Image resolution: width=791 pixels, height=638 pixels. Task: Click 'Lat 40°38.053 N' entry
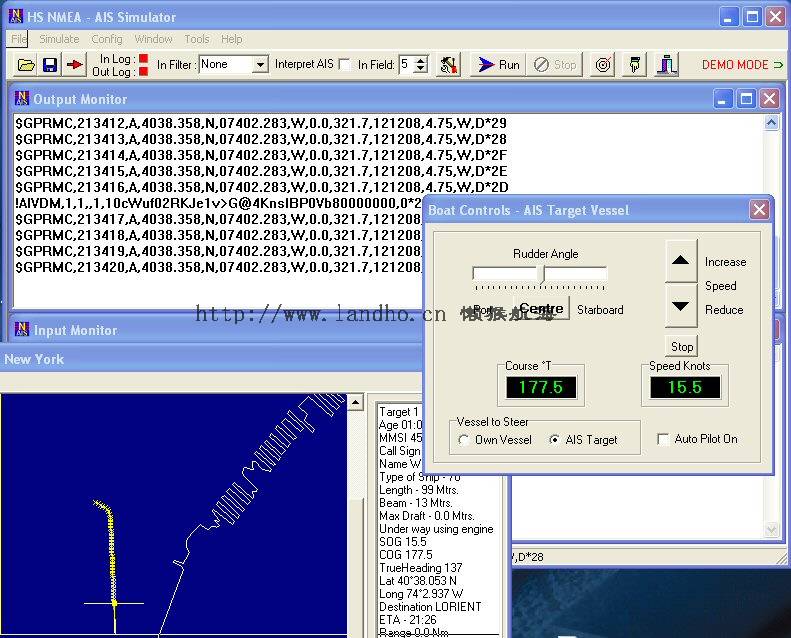(418, 581)
